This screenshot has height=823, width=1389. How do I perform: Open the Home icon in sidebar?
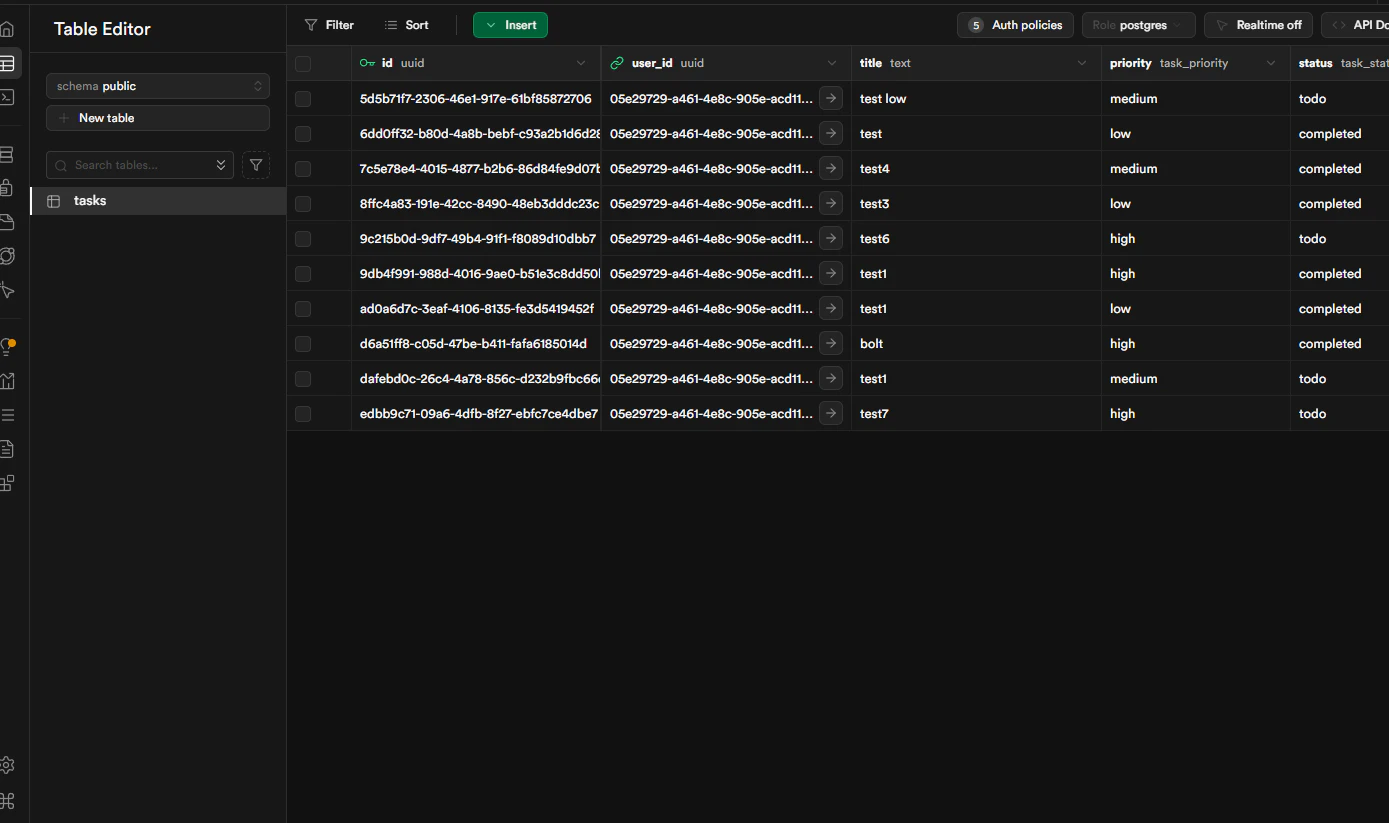(7, 29)
